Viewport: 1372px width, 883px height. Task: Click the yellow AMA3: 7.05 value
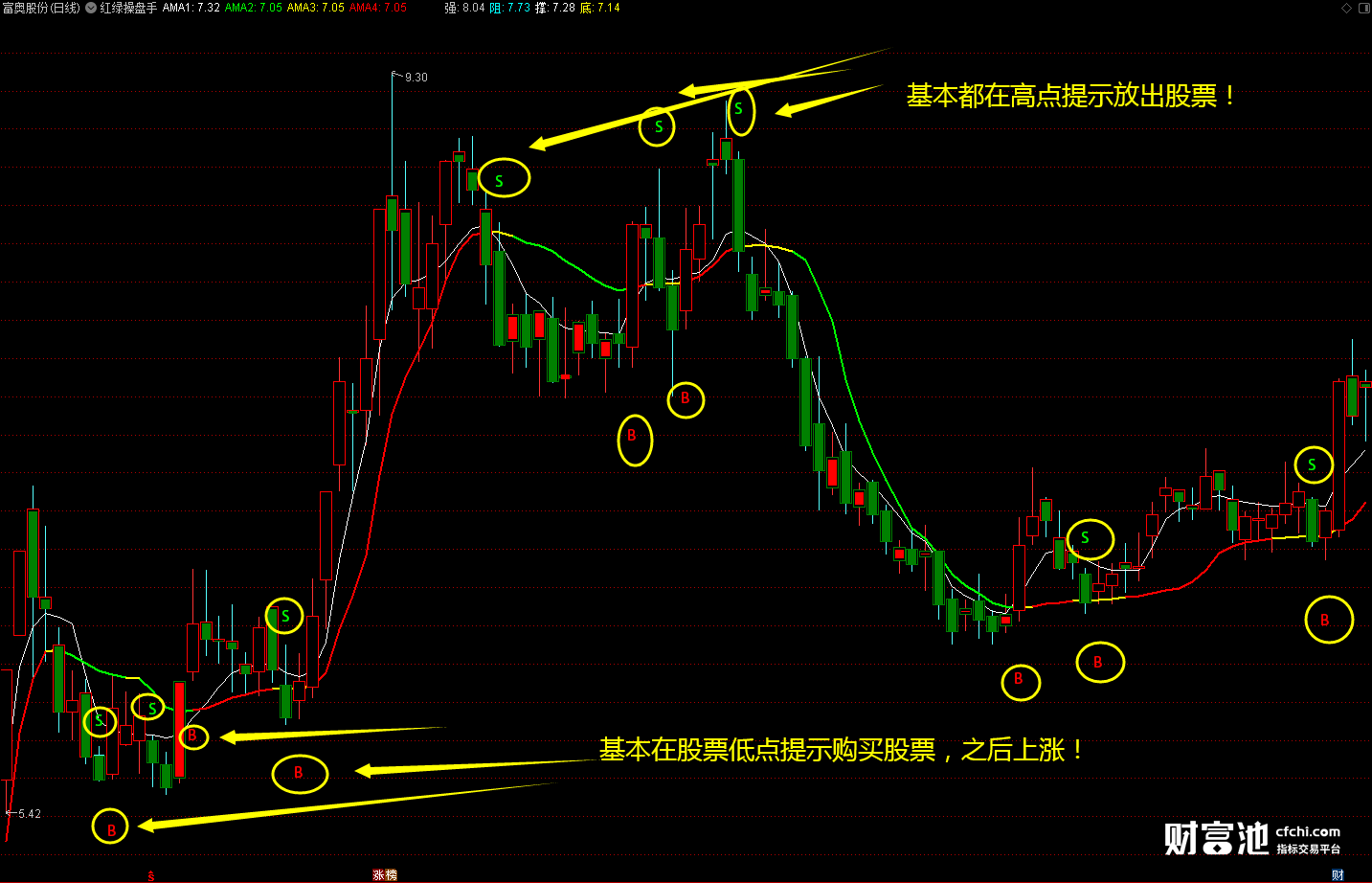click(x=316, y=8)
